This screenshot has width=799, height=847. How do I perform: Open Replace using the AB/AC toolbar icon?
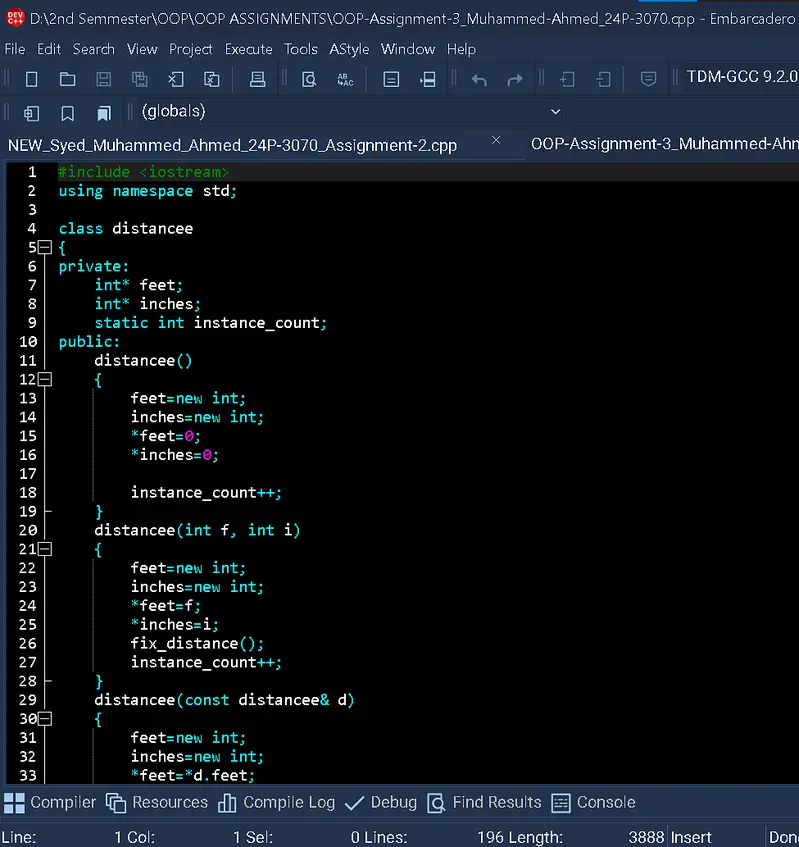point(345,79)
